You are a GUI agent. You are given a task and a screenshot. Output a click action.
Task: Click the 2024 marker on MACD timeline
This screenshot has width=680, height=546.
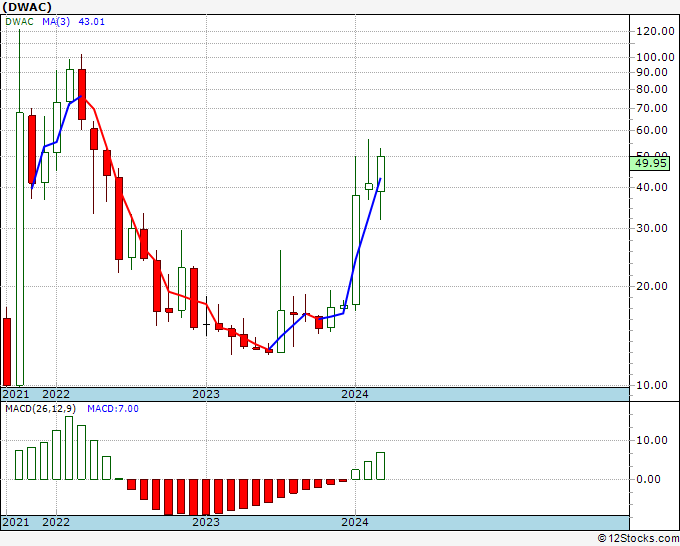pos(355,522)
